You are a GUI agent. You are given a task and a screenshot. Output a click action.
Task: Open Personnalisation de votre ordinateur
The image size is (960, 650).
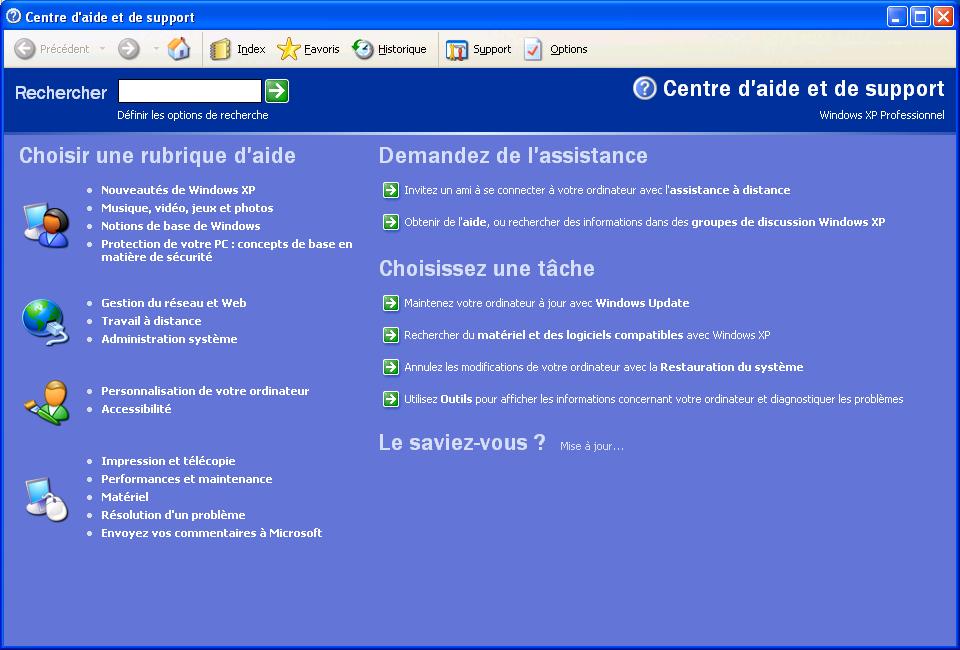(x=205, y=391)
